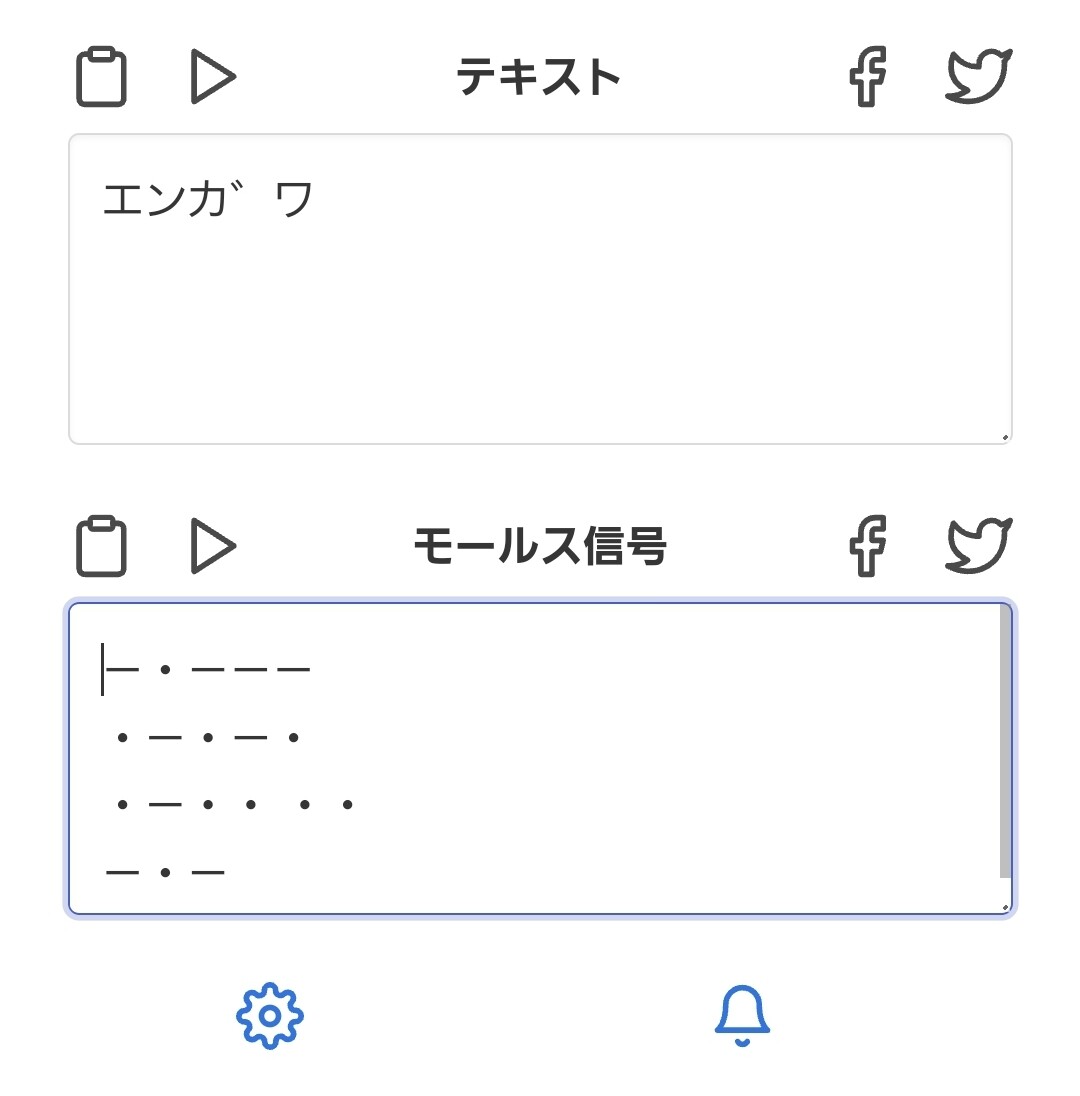Click the last Morse line －・－
Image resolution: width=1080 pixels, height=1096 pixels.
[x=166, y=873]
